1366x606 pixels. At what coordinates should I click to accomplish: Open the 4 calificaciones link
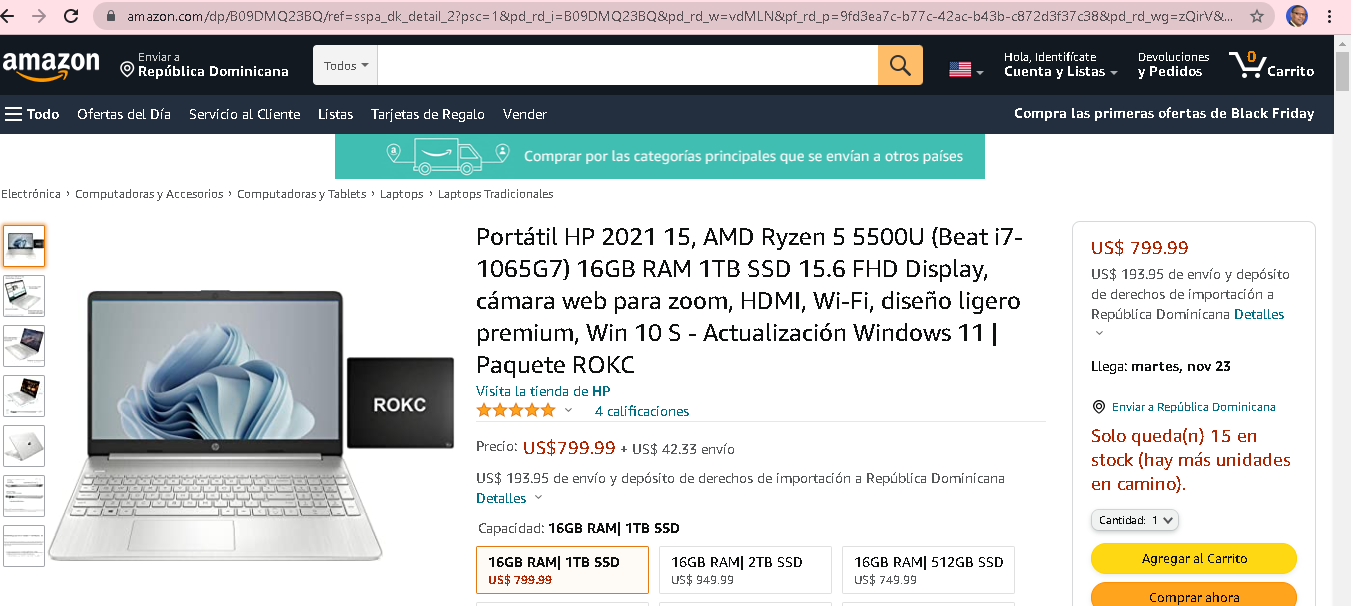point(642,411)
